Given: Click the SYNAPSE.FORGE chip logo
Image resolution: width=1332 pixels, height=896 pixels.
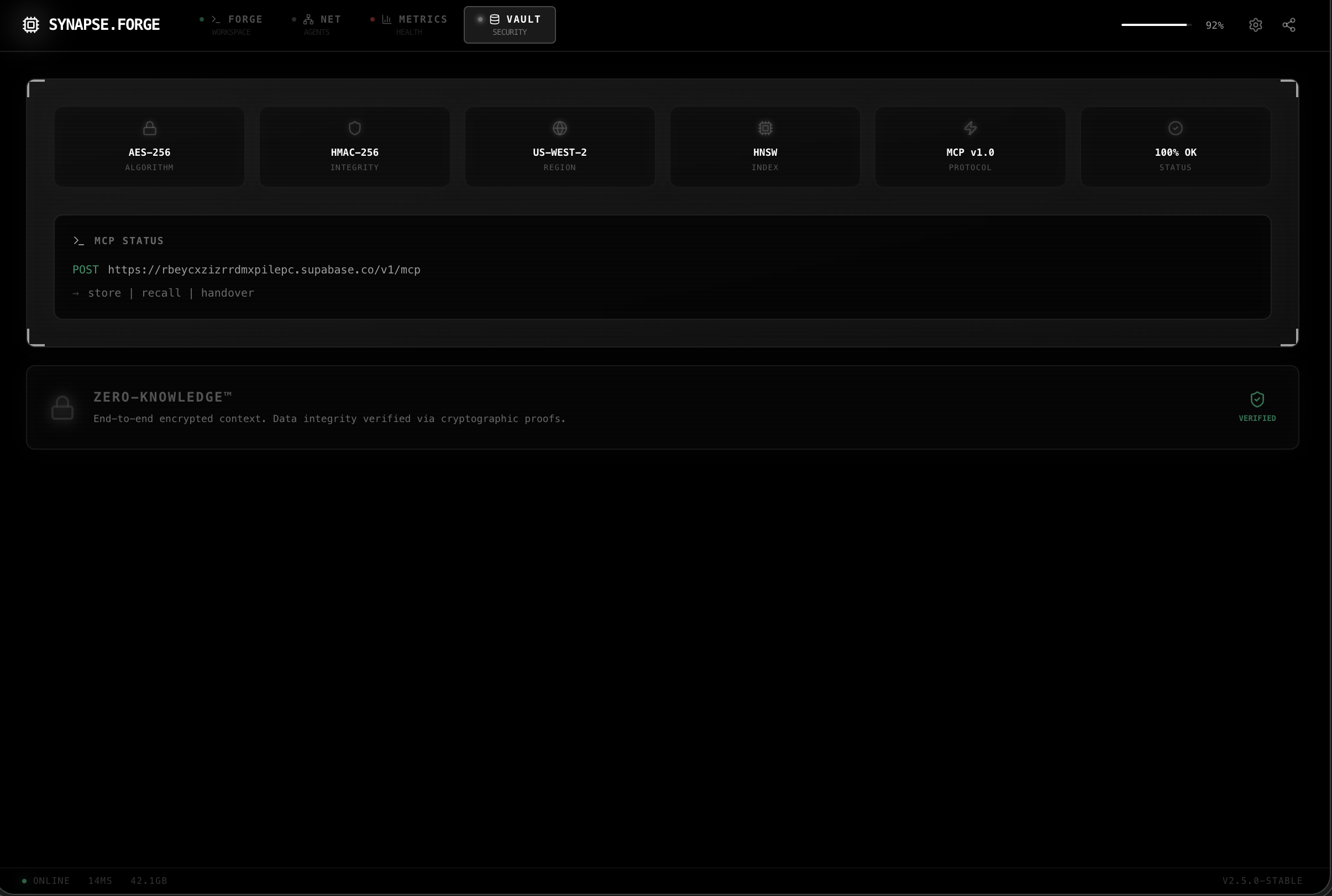Looking at the screenshot, I should tap(30, 24).
